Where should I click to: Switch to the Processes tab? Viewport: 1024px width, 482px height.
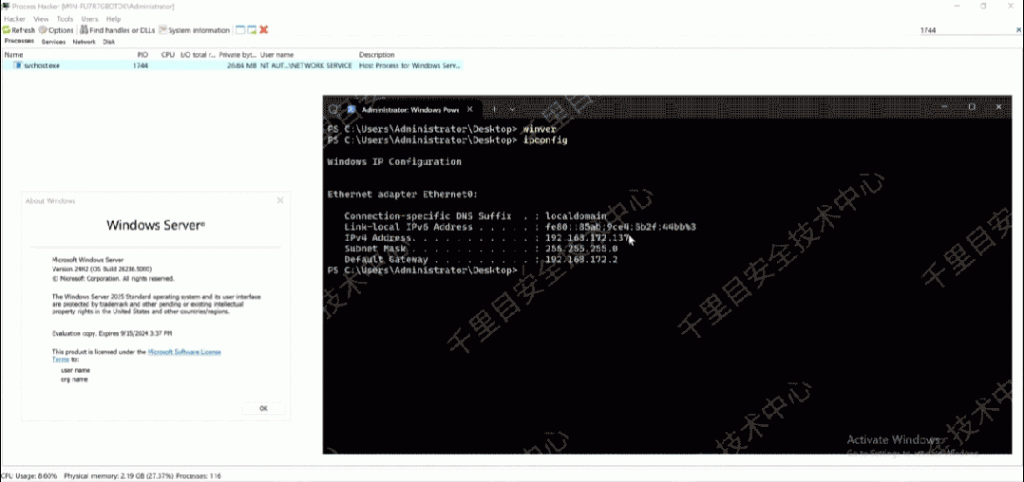(x=19, y=41)
